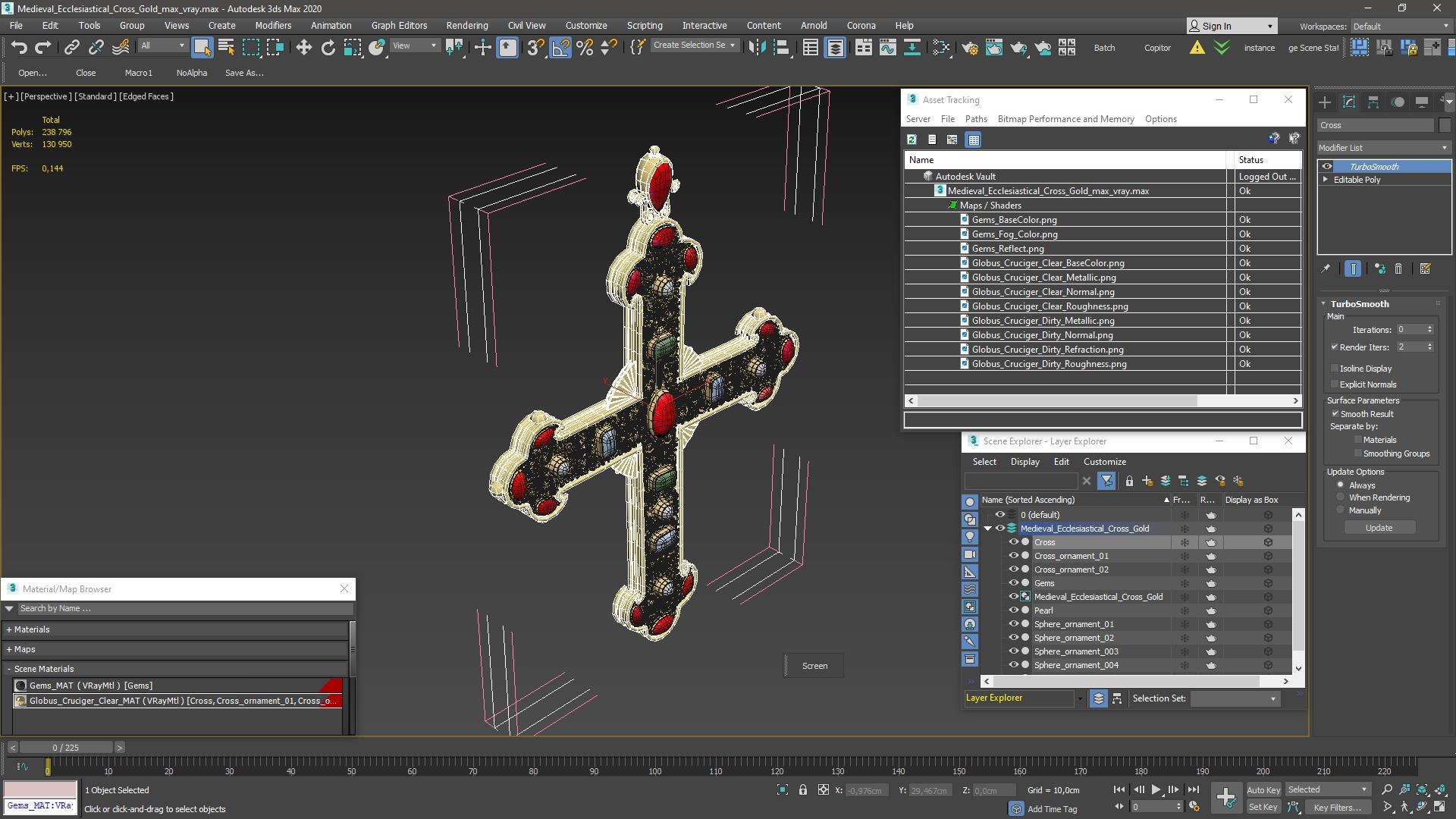The width and height of the screenshot is (1456, 819).
Task: Toggle 3D Snaps icon
Action: click(535, 47)
